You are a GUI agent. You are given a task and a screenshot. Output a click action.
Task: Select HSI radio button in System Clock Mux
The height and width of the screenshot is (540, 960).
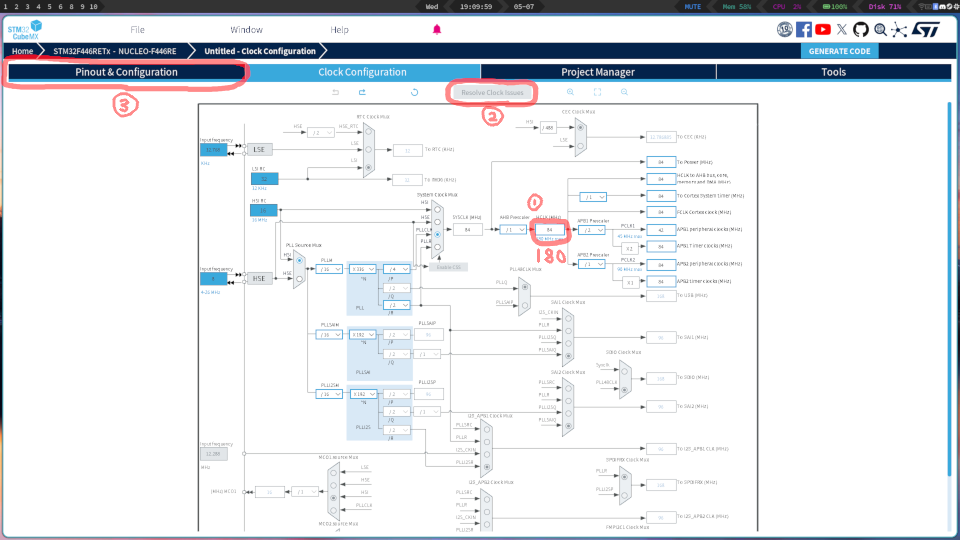point(436,209)
